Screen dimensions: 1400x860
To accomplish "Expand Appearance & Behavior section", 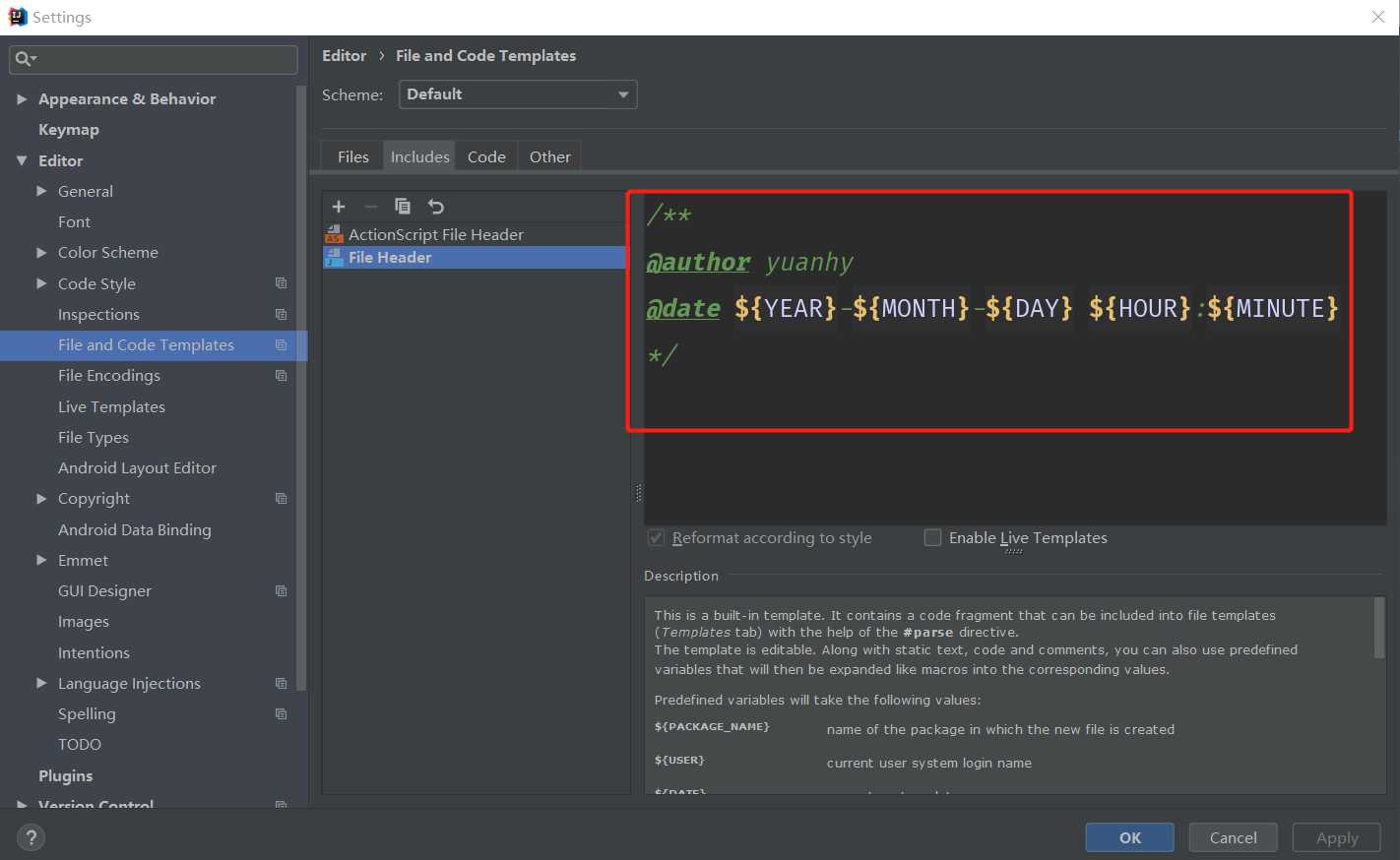I will click(x=22, y=99).
